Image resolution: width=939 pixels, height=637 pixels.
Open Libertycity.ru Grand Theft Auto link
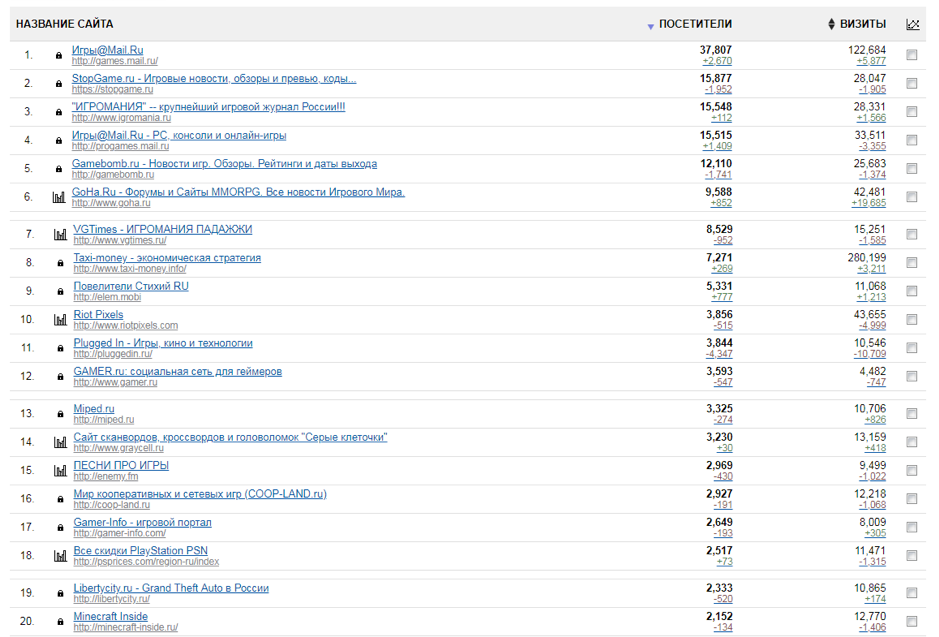click(x=171, y=588)
